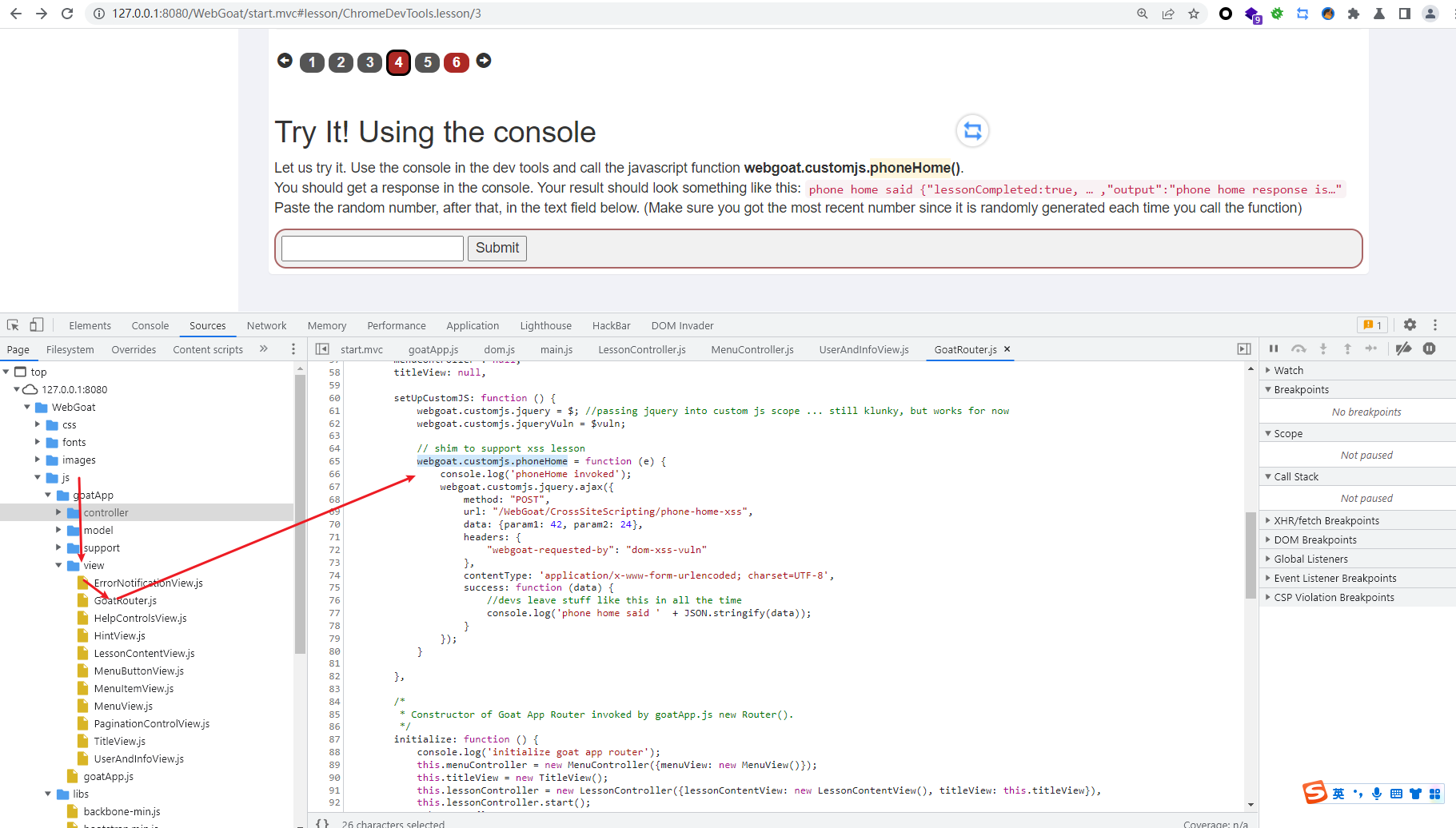Go to lesson page 1

312,62
